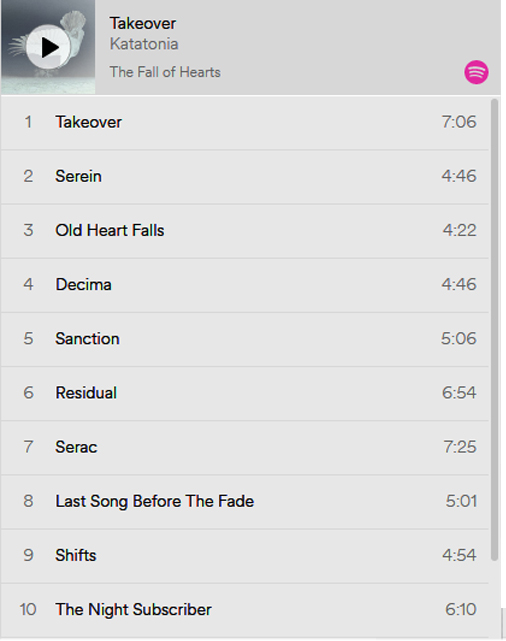Select track 9 Shifts

245,556
